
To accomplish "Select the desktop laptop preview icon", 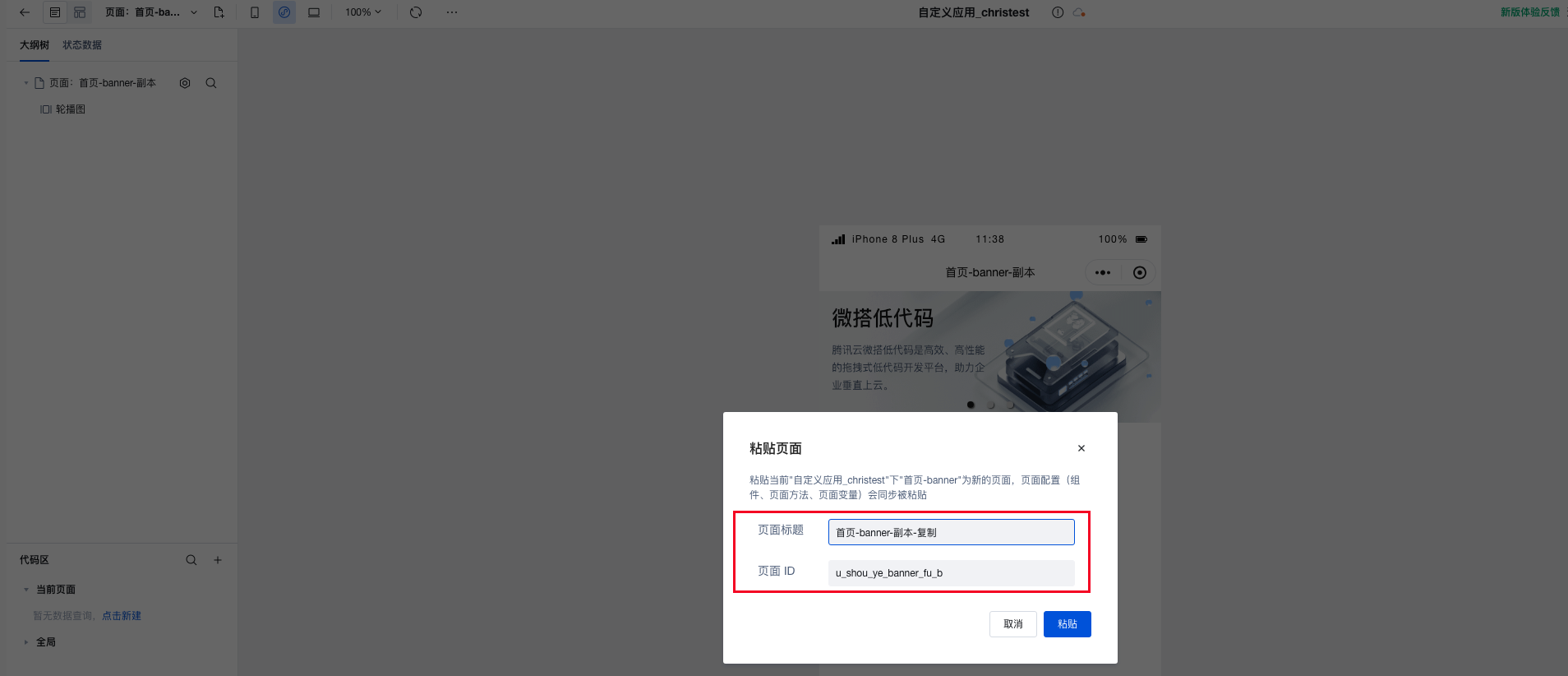I will pos(314,12).
